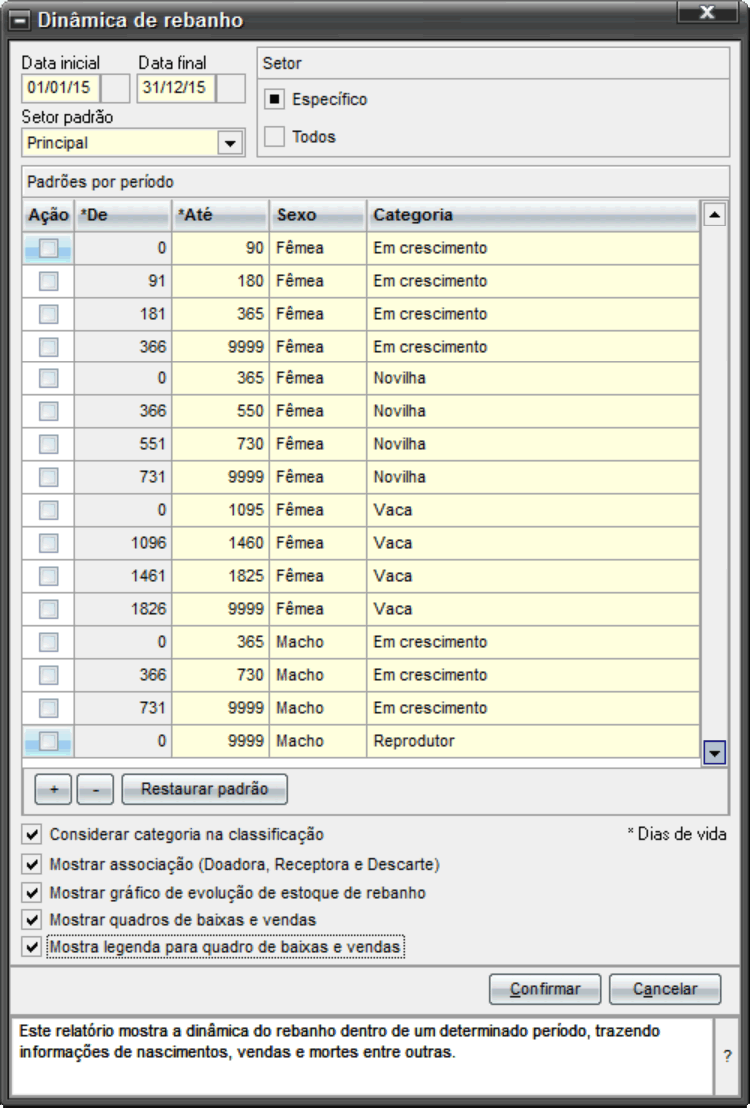Click the Data inicial field 01/01/15
Viewport: 750px width, 1108px height.
click(61, 88)
